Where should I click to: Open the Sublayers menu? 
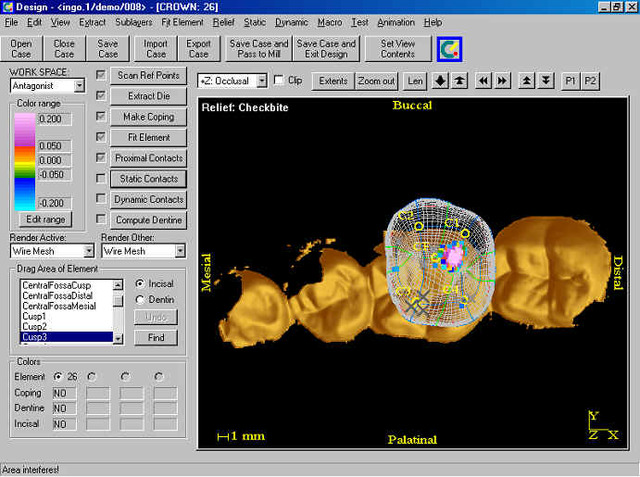point(133,22)
